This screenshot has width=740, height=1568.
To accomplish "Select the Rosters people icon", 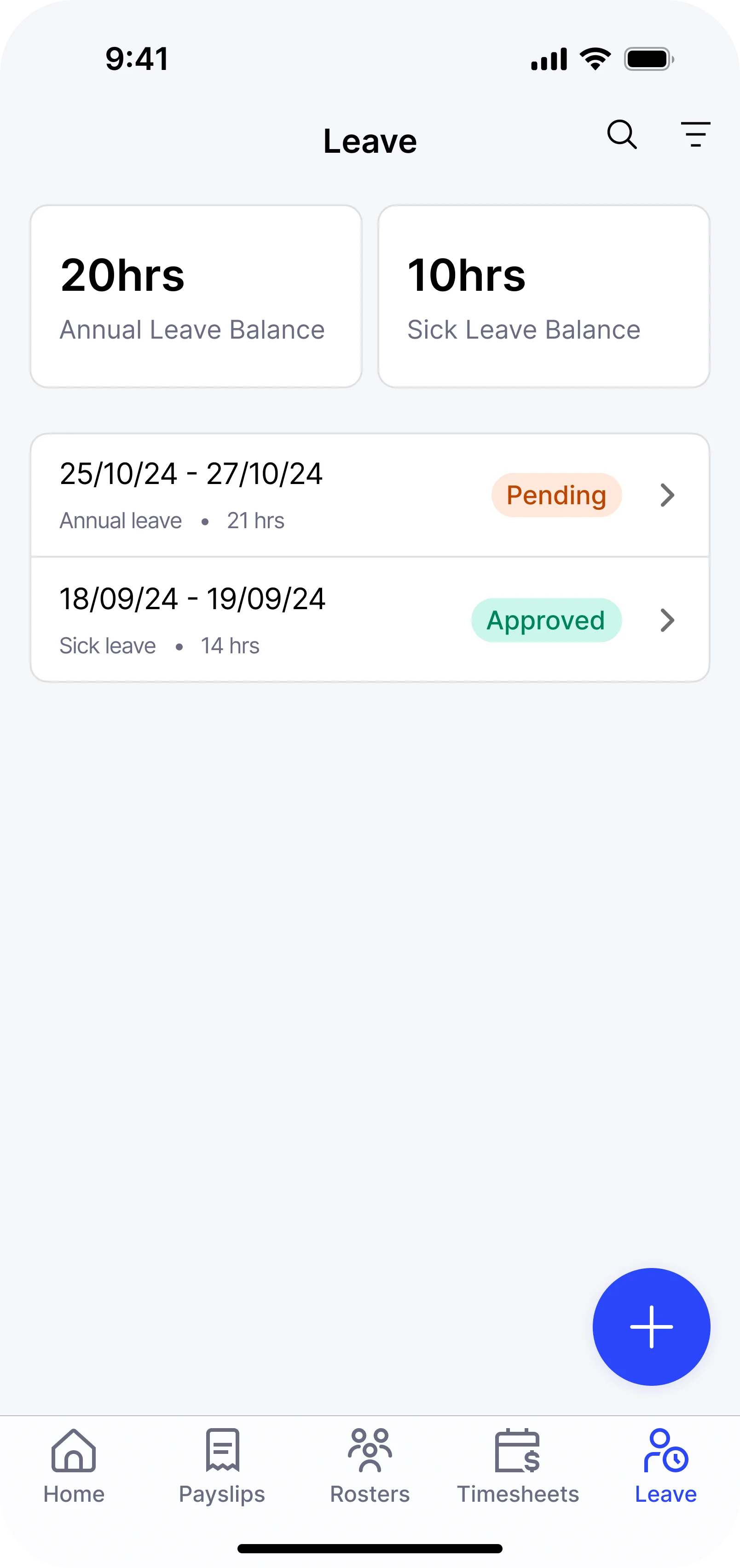I will [370, 1451].
